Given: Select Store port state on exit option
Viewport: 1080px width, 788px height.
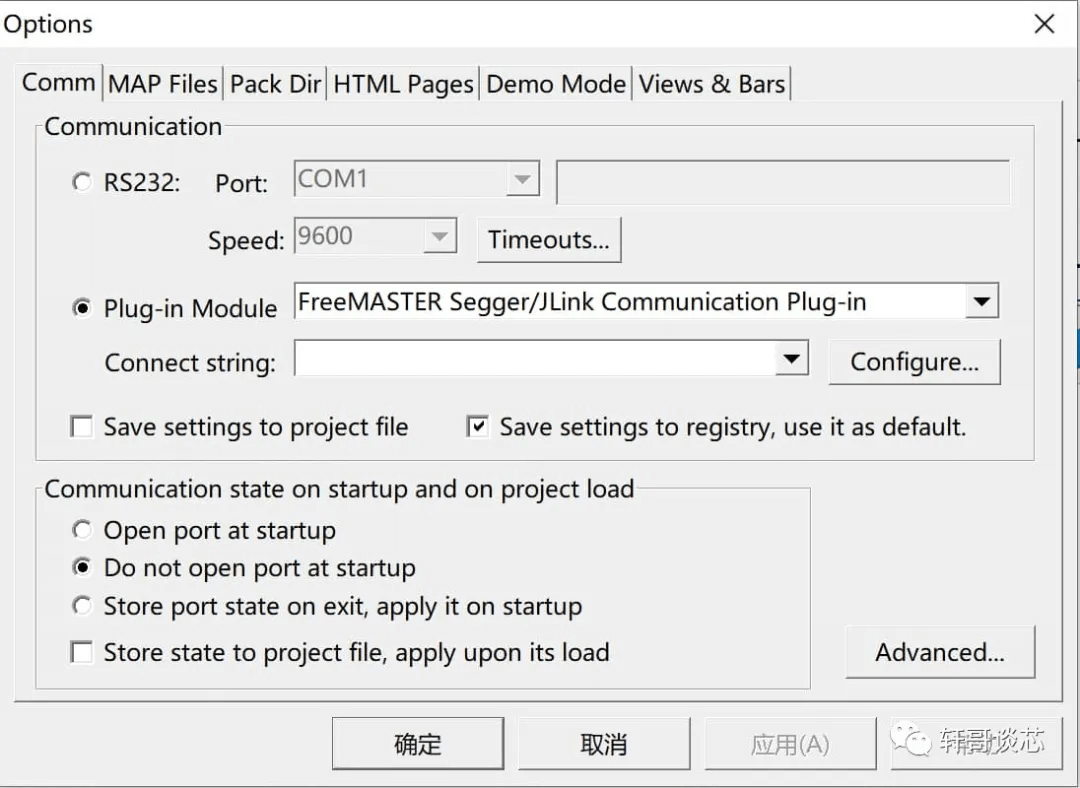Looking at the screenshot, I should click(x=82, y=606).
